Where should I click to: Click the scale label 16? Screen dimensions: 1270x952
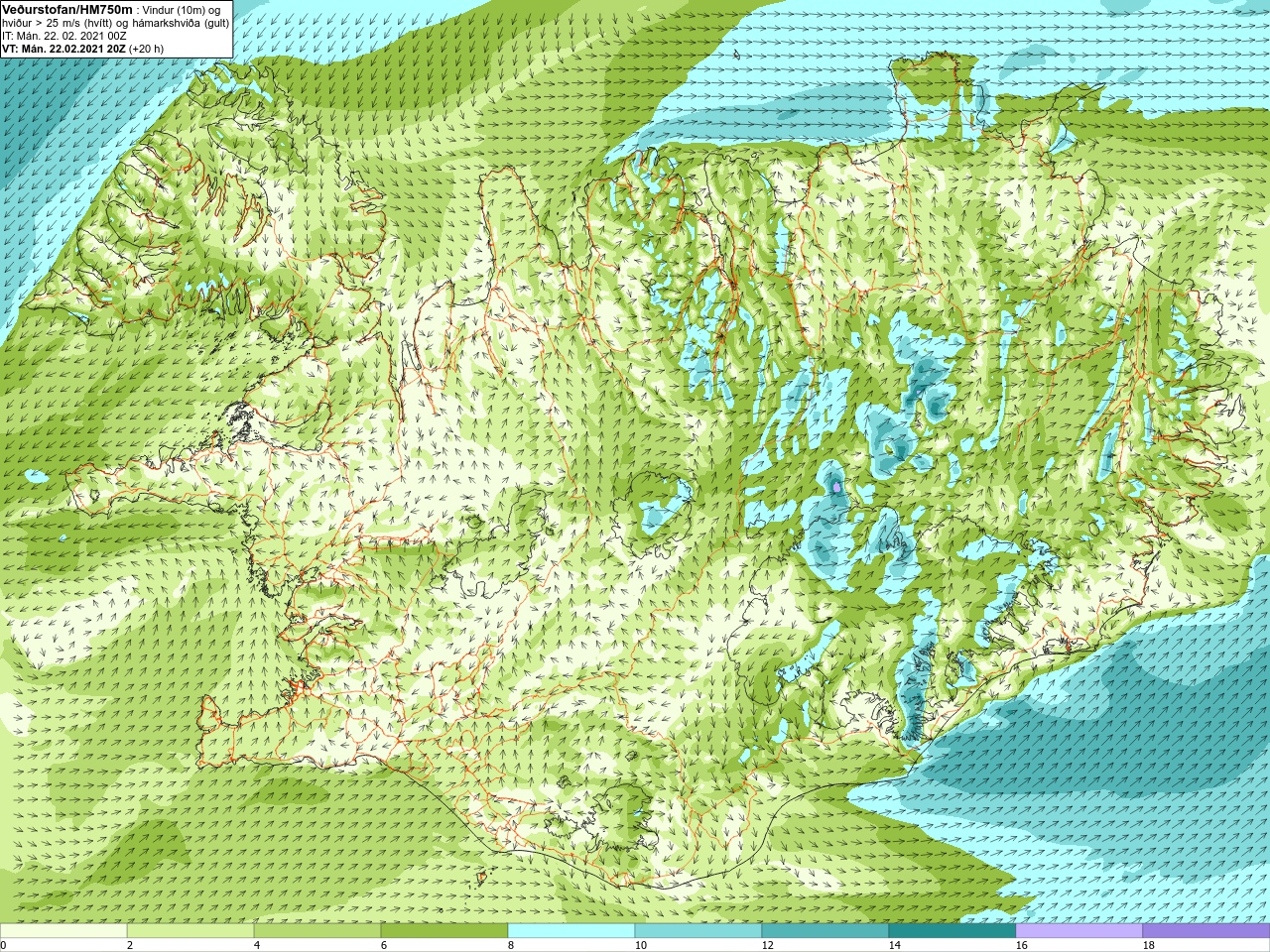click(1021, 945)
